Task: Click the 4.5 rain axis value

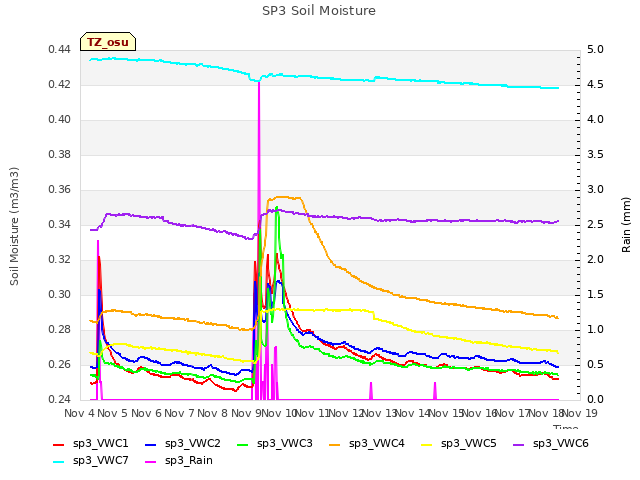Action: point(595,85)
